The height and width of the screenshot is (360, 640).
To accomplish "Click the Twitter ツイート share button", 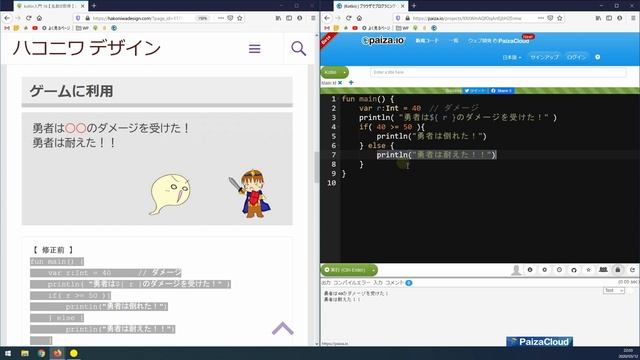I will (476, 91).
